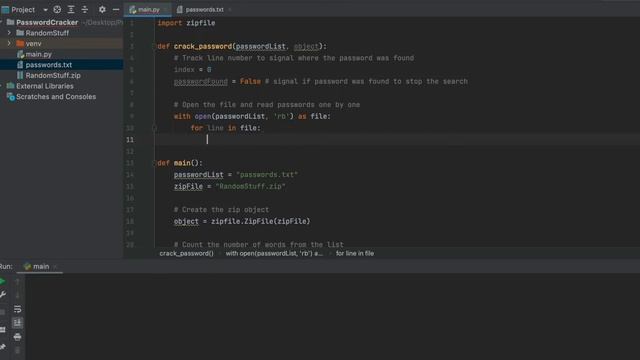Image resolution: width=640 pixels, height=360 pixels.
Task: Expand the venv folder chevron
Action: point(9,43)
